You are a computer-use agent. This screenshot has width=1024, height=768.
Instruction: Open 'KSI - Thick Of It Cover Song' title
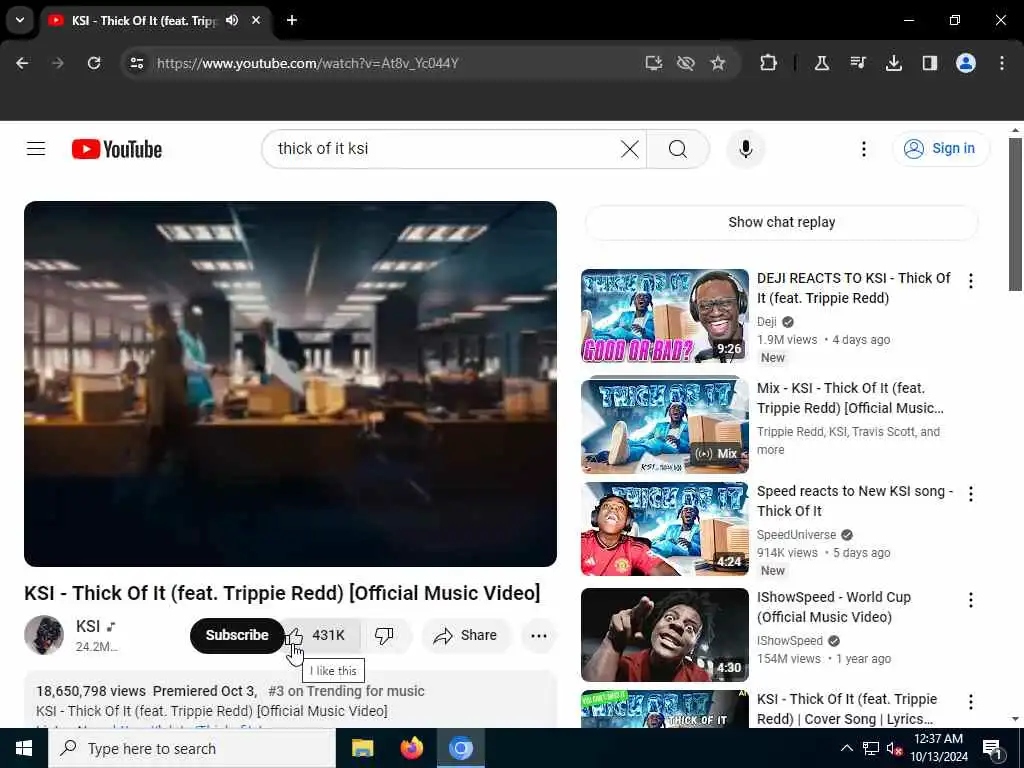(x=847, y=709)
